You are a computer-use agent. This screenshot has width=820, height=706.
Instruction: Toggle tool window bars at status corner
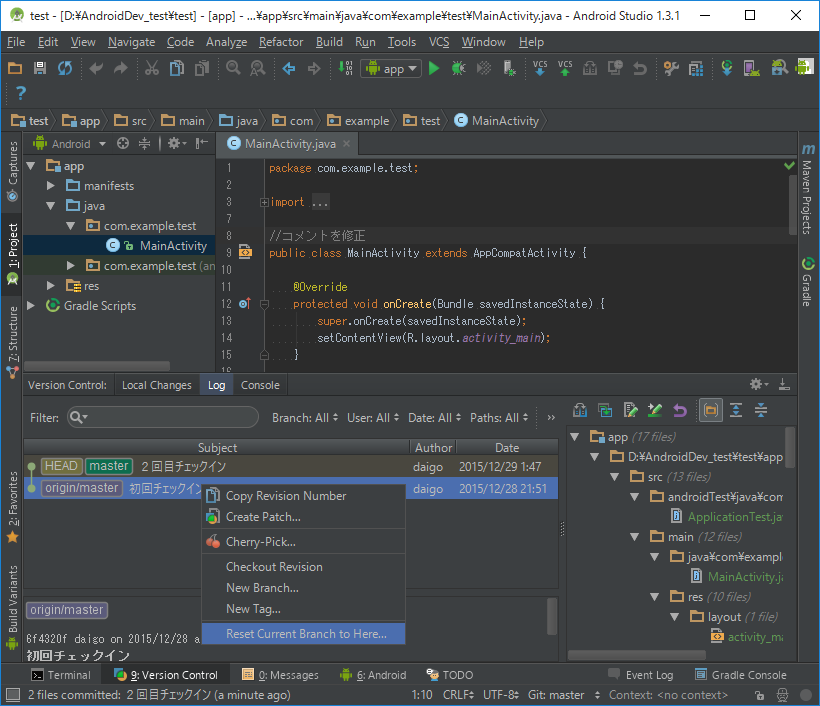click(x=13, y=695)
